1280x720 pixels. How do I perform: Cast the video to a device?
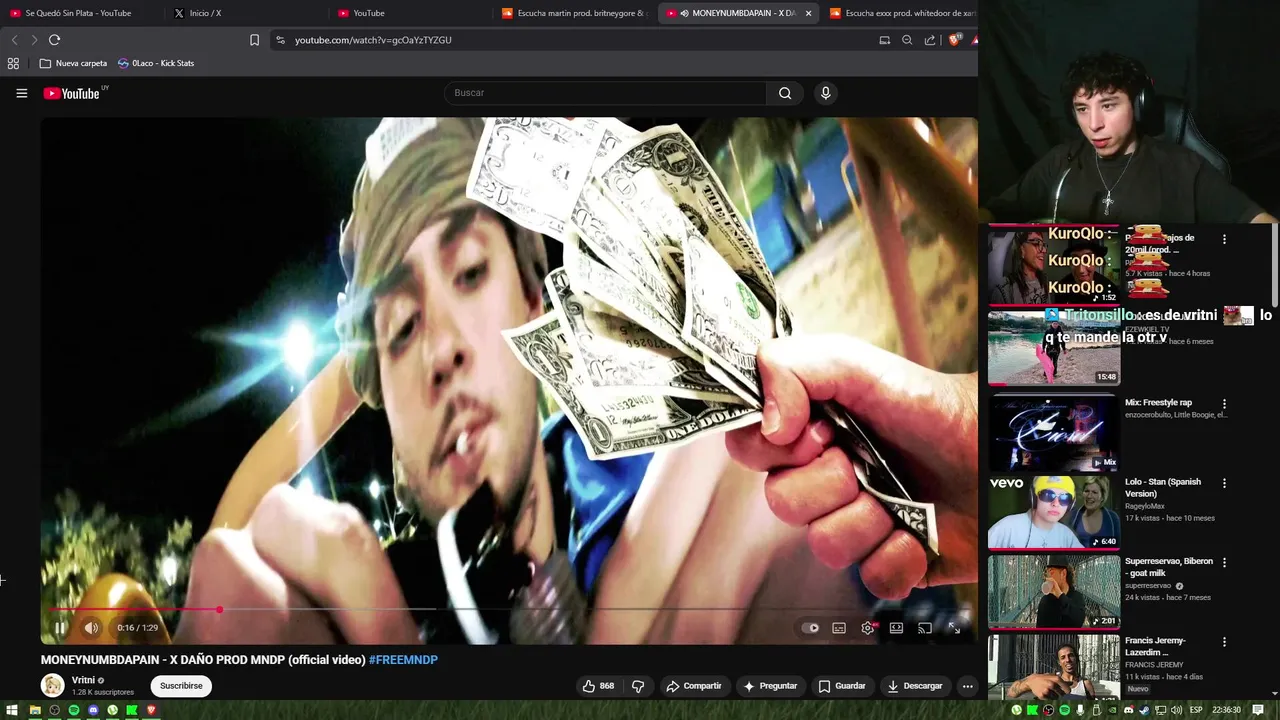[925, 628]
